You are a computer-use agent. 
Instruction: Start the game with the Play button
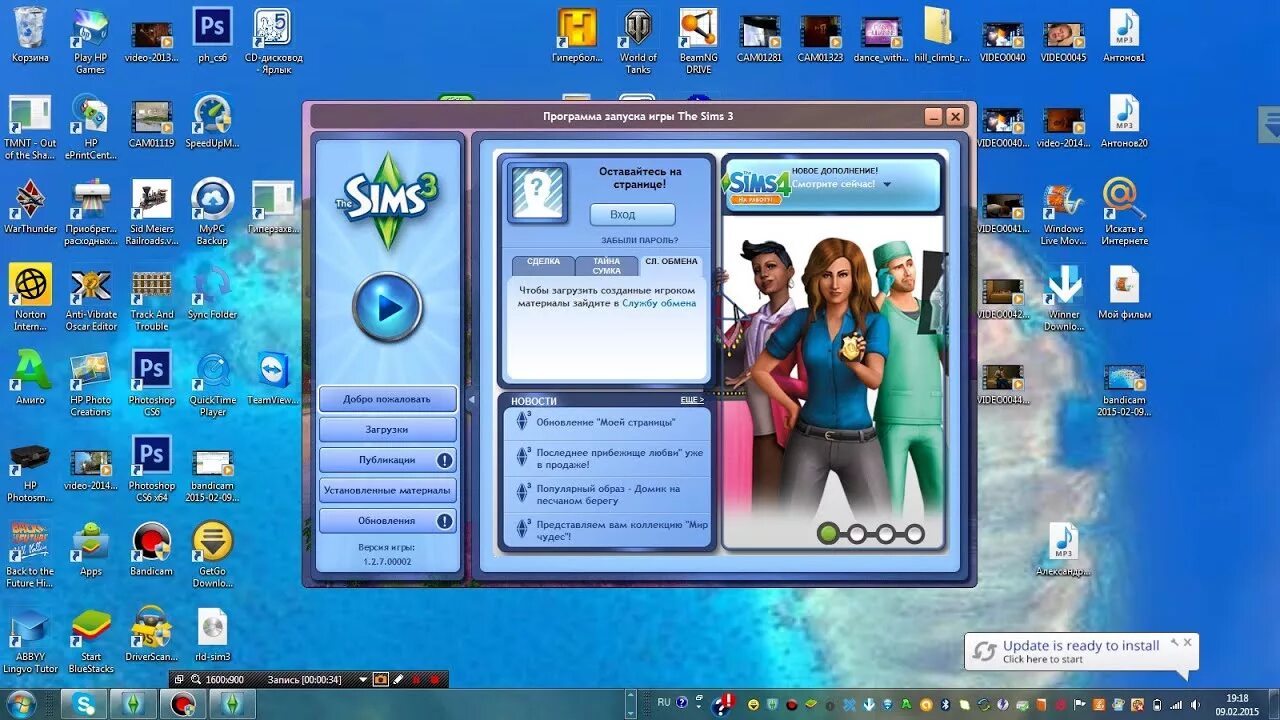(387, 307)
